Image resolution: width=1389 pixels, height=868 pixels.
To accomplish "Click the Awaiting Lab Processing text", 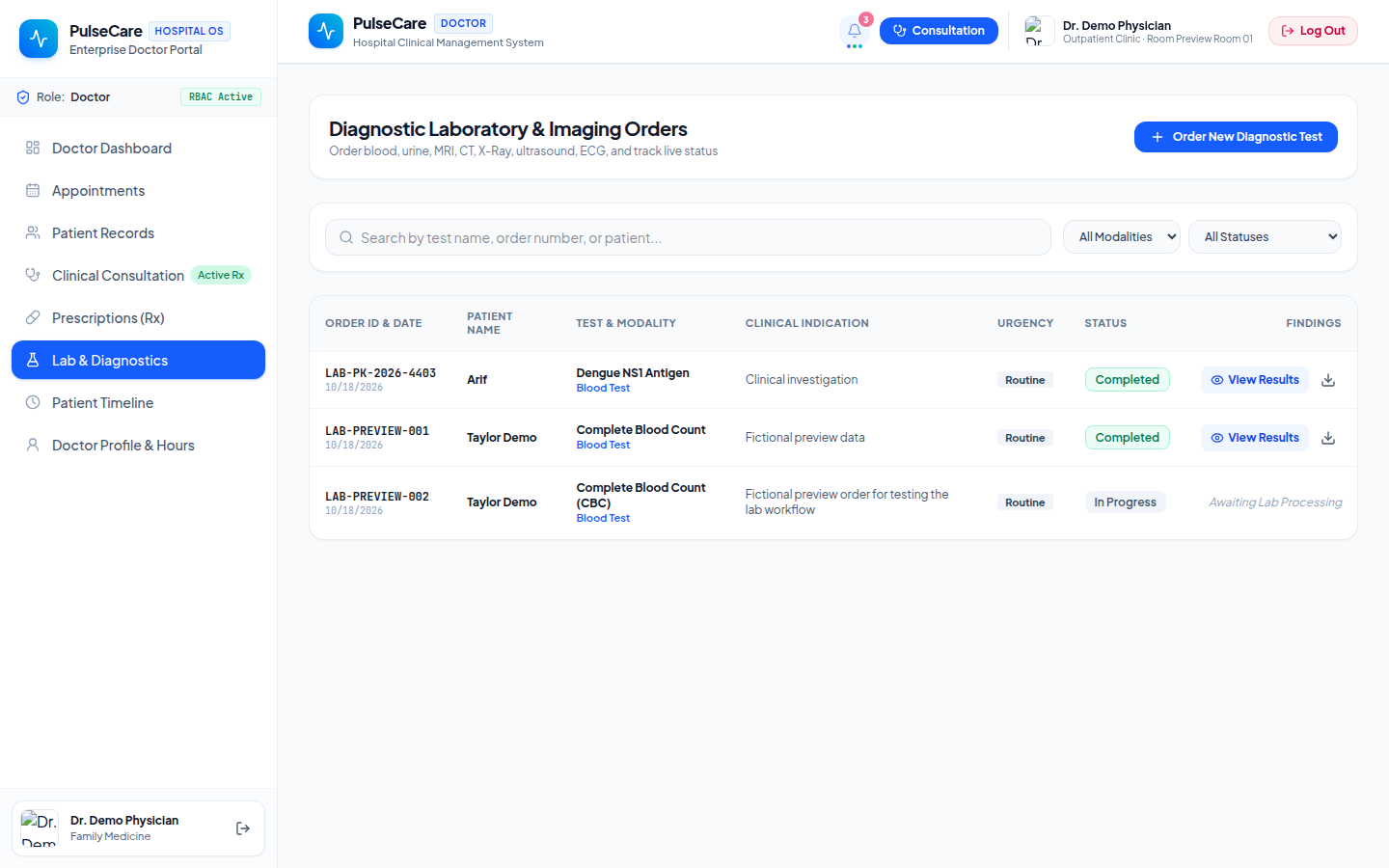I will 1275,502.
